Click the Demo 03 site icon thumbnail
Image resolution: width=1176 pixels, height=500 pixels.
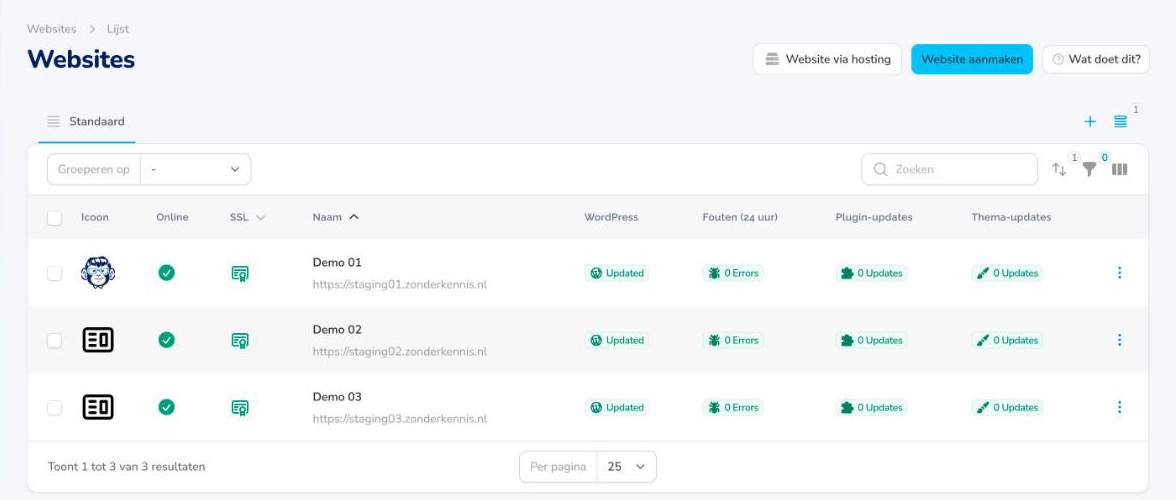click(98, 407)
